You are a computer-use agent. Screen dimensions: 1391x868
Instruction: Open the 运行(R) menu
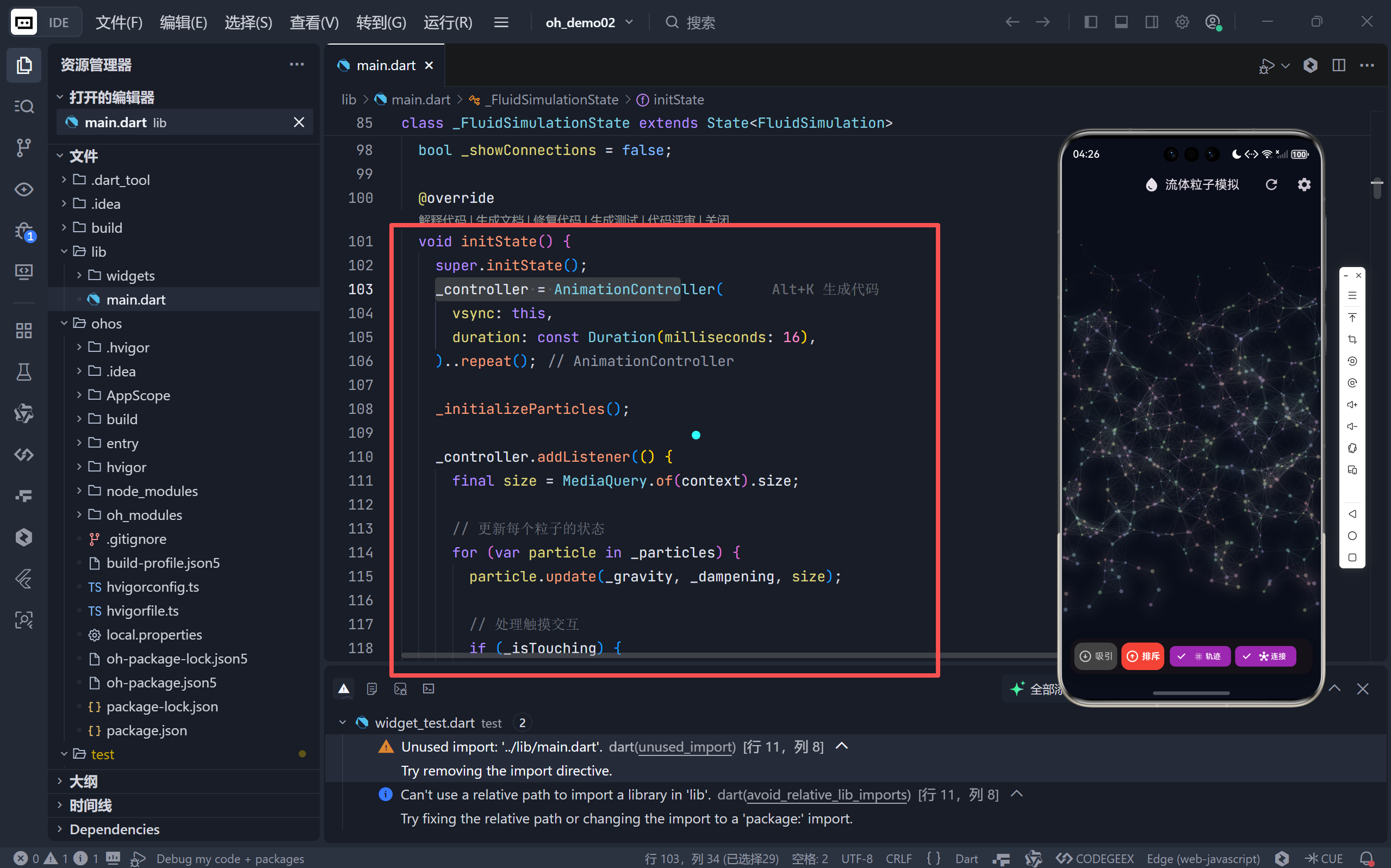448,22
